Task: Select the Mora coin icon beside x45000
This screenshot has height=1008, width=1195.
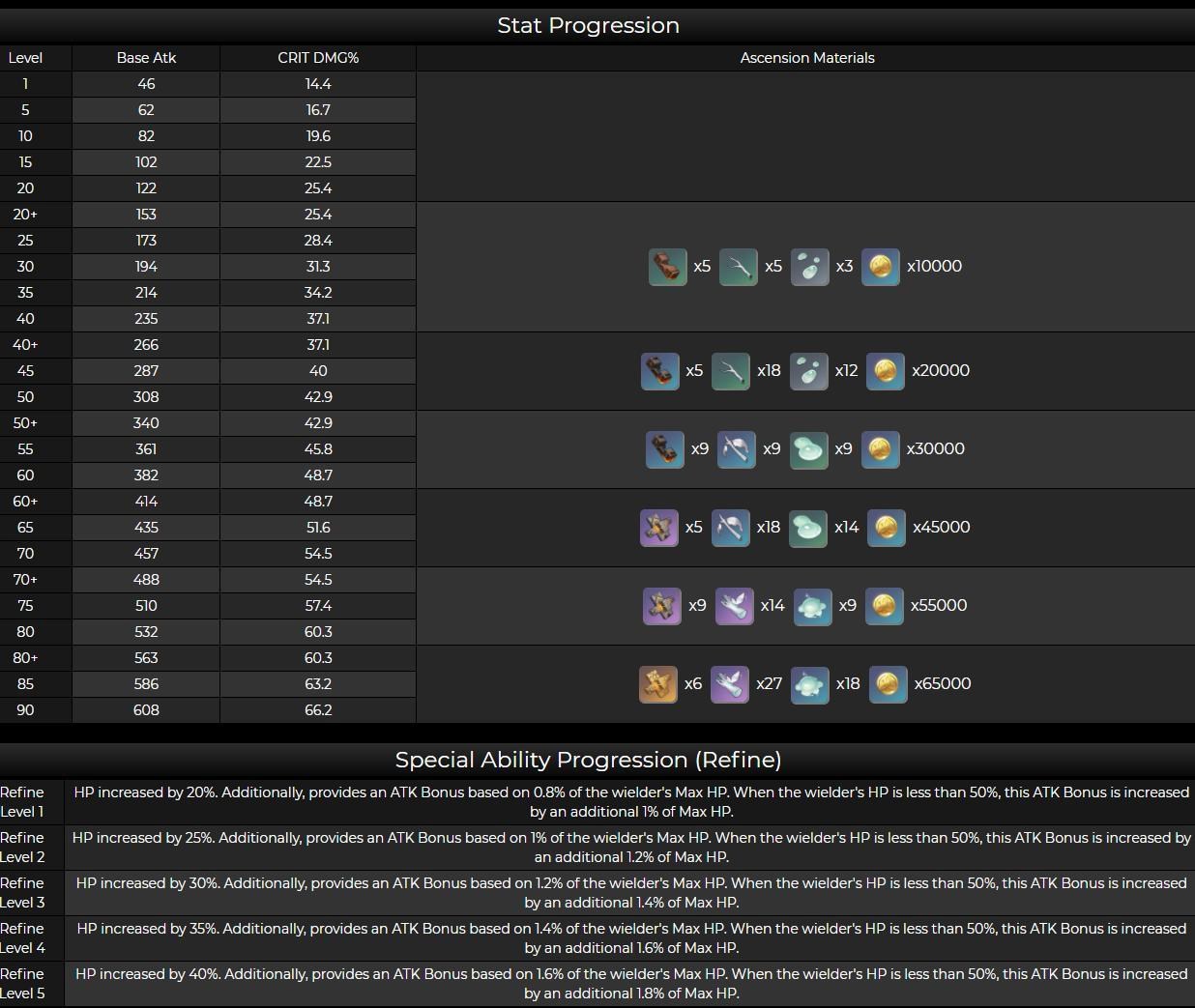Action: [887, 528]
